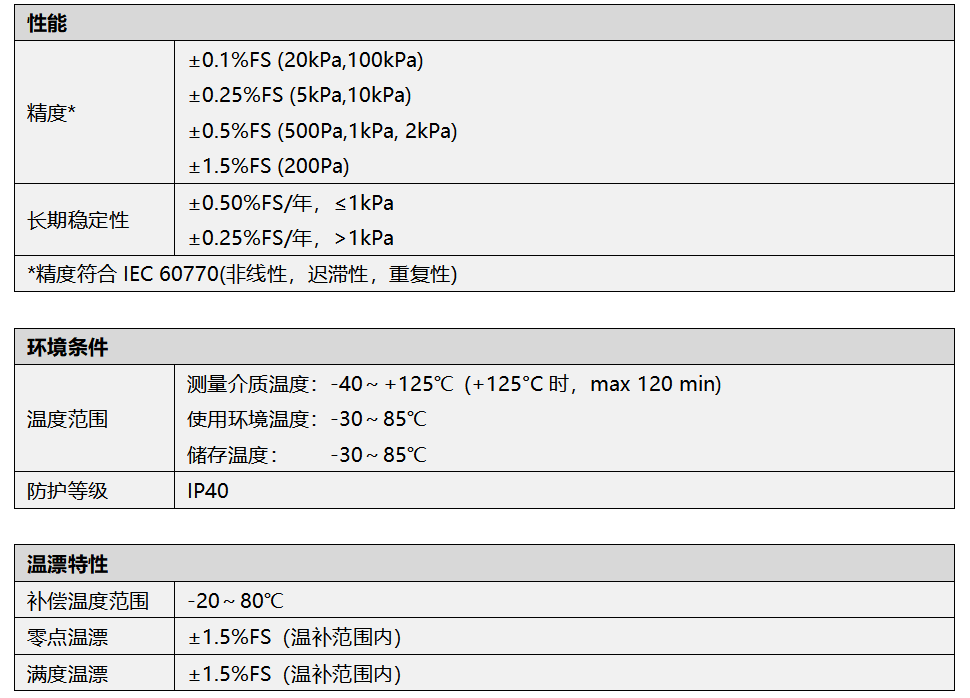This screenshot has height=698, width=970.
Task: Select the IP40 value cell
Action: [208, 491]
